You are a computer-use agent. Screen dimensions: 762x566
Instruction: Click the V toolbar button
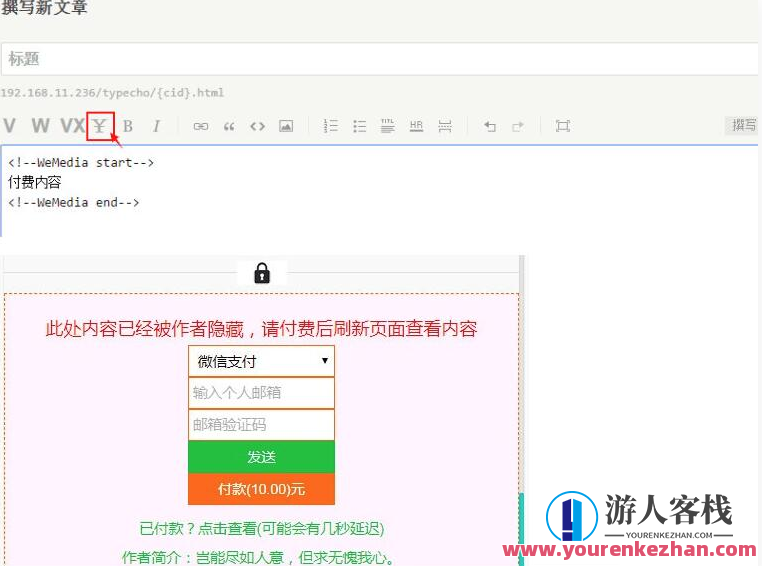9,126
